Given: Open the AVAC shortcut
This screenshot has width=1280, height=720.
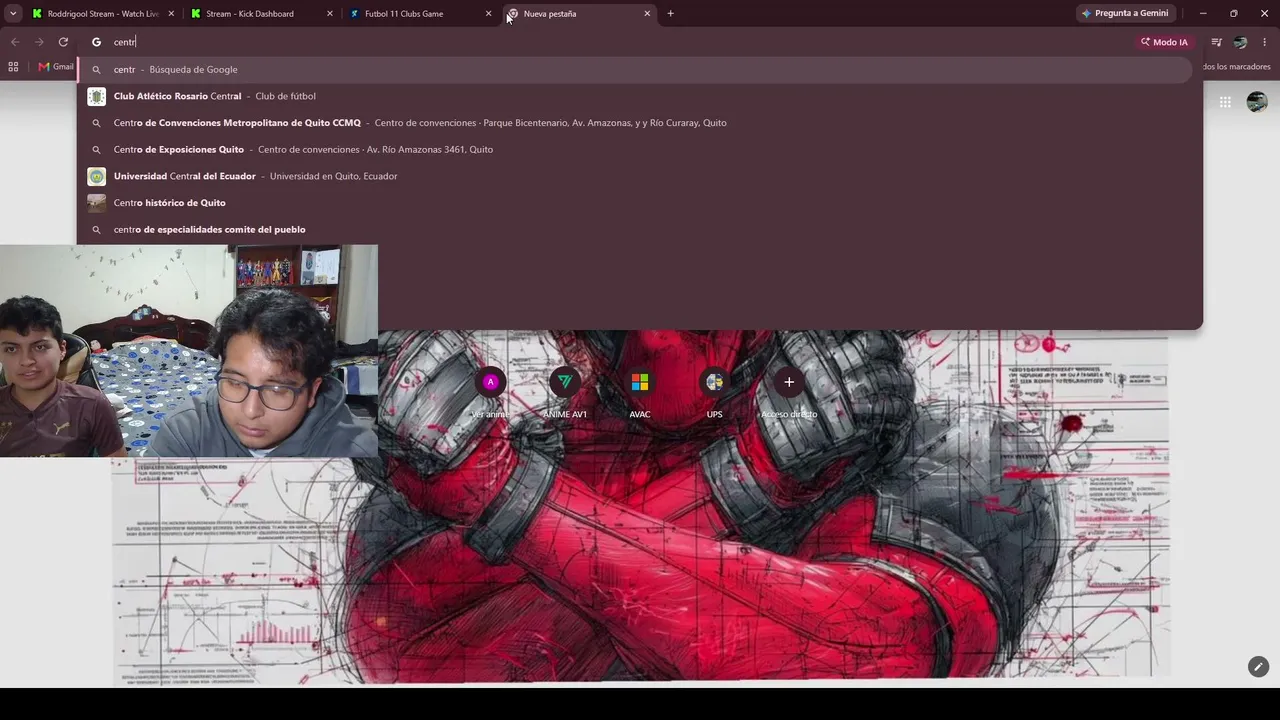Looking at the screenshot, I should point(640,392).
